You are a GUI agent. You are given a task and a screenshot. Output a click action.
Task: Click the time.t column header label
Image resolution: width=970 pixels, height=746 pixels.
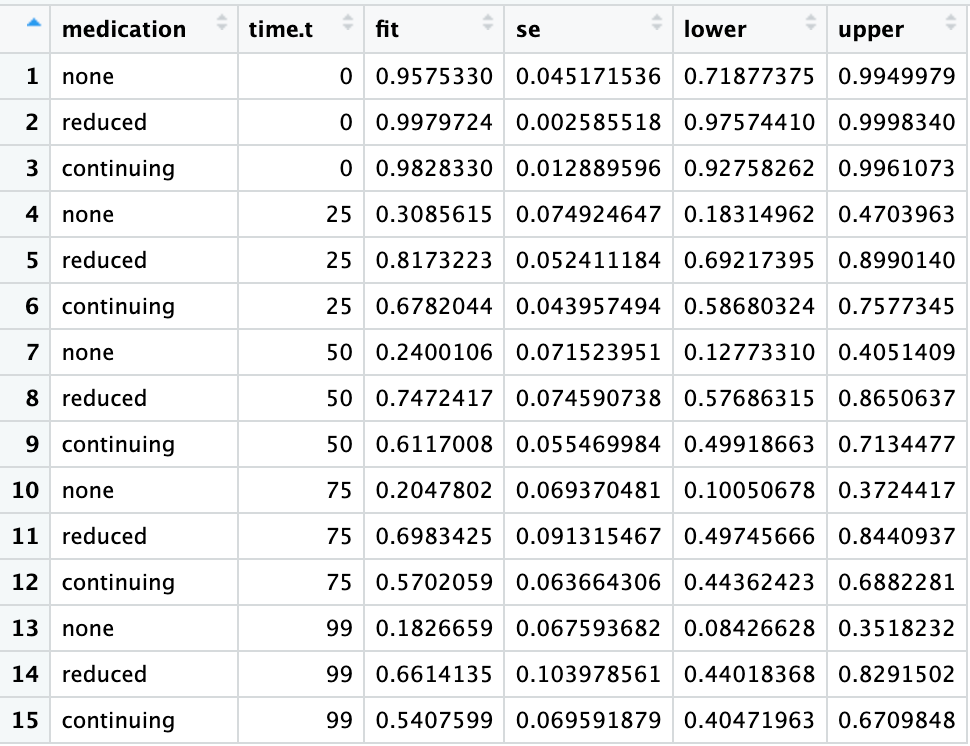(281, 29)
